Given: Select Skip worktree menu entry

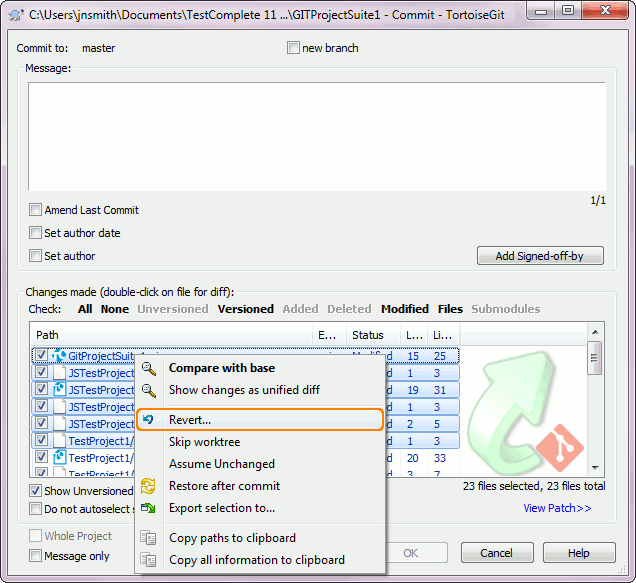Looking at the screenshot, I should click(x=260, y=442).
